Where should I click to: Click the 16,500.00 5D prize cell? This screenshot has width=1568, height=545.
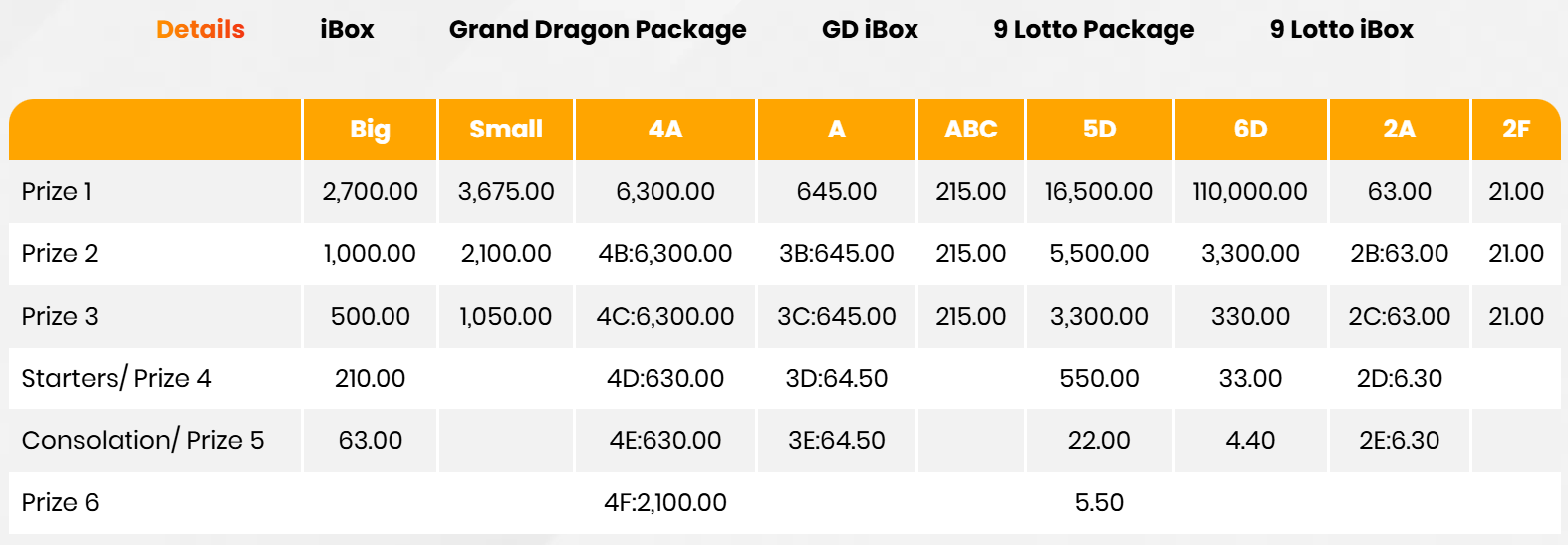1099,191
